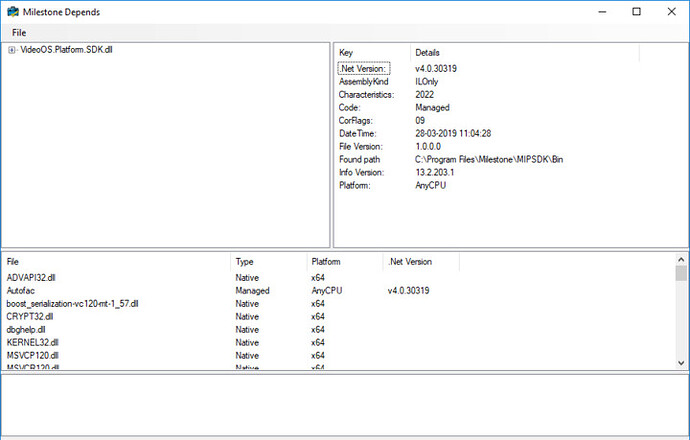
Task: Sort by the .Net Version column header
Action: 409,262
